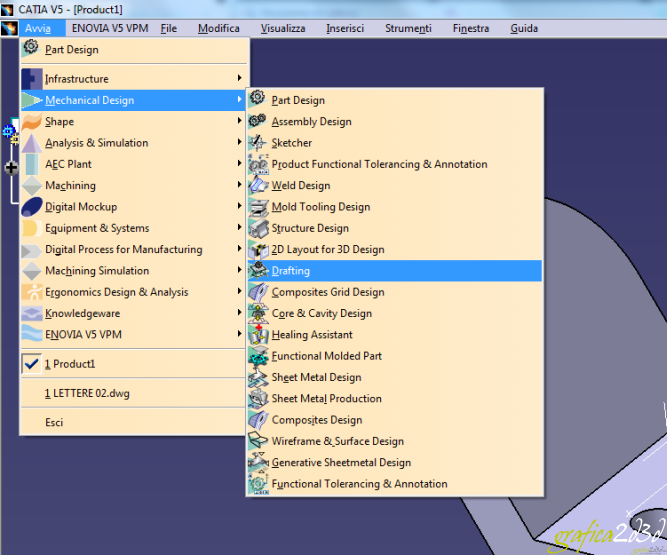Click the 2D Layout for 3D Design icon
667x555 pixels.
pyautogui.click(x=259, y=249)
